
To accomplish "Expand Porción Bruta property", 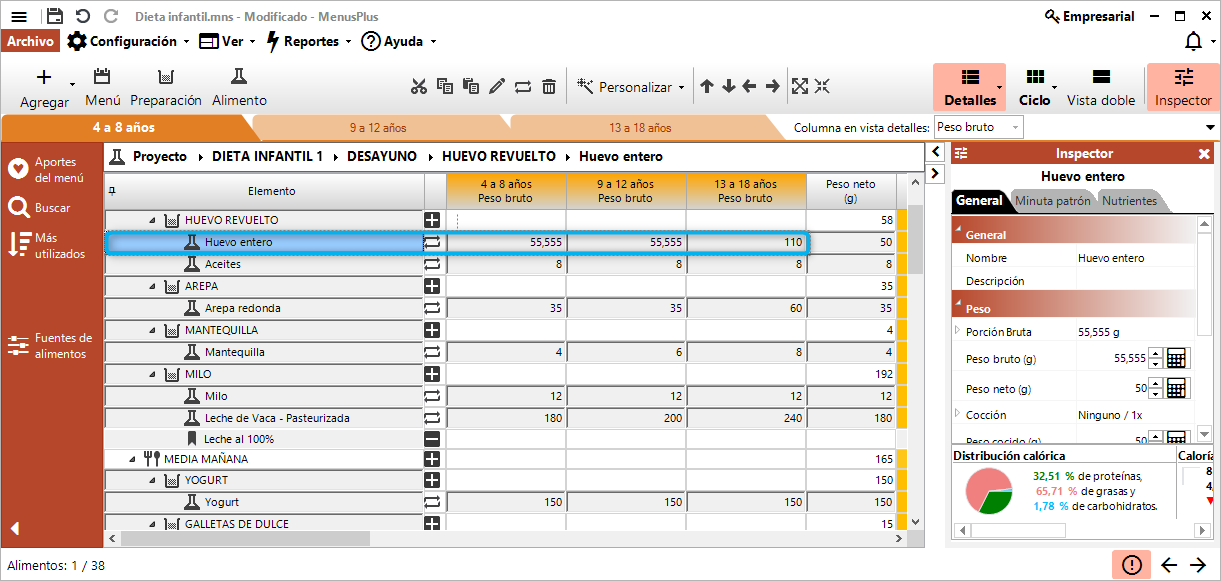I will tap(958, 331).
